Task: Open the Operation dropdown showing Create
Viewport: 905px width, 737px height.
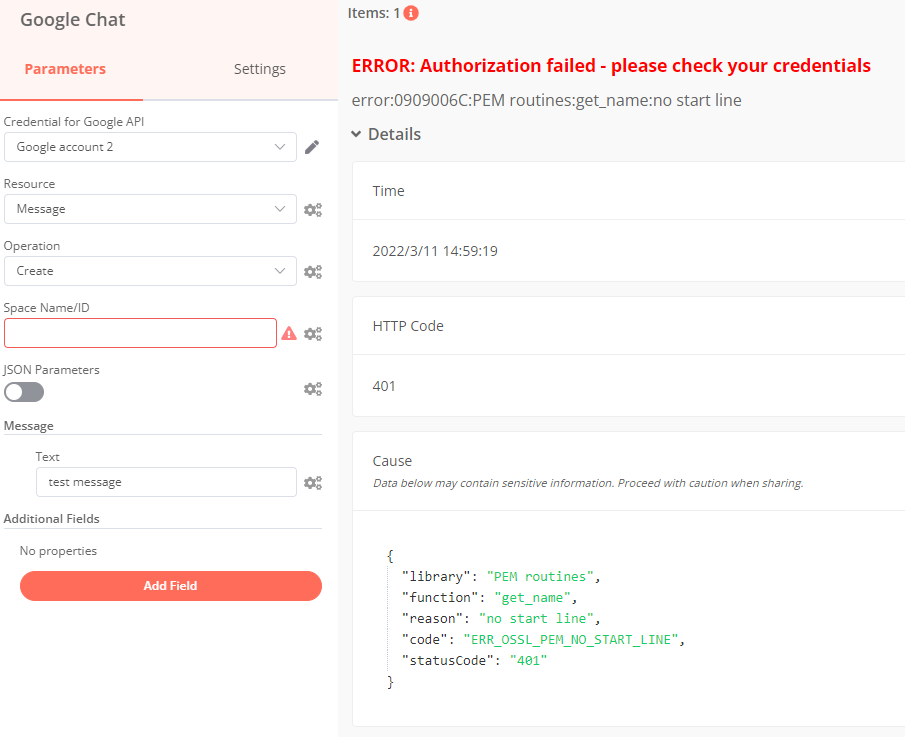Action: point(150,271)
